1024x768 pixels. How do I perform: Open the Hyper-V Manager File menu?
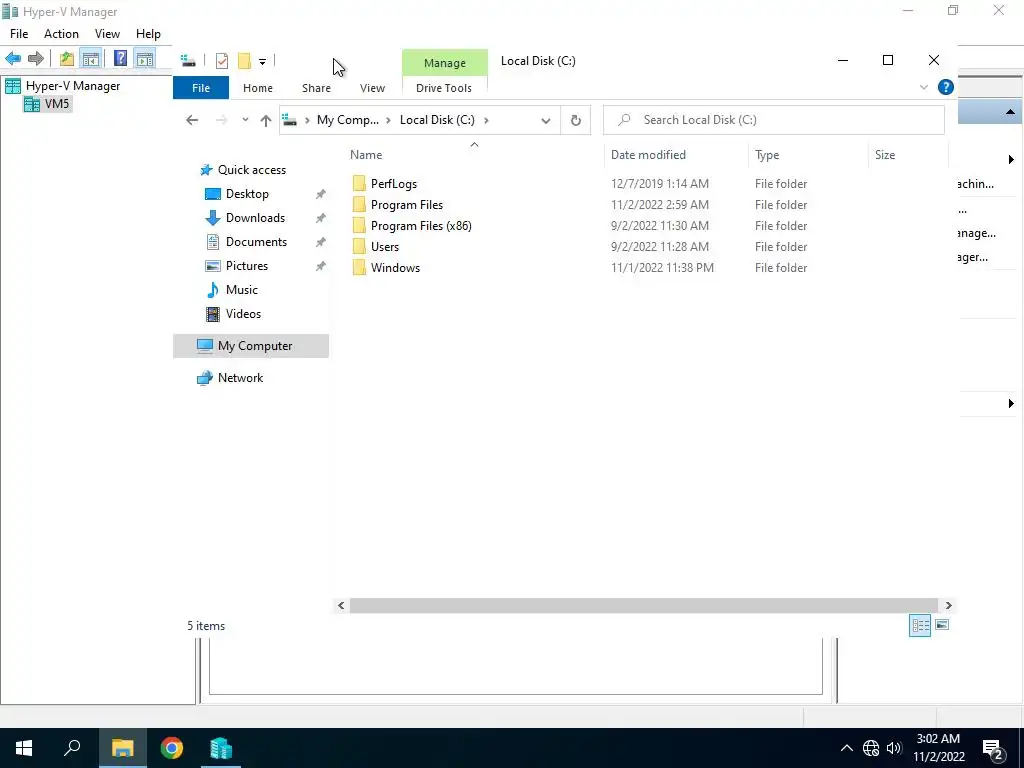click(19, 34)
